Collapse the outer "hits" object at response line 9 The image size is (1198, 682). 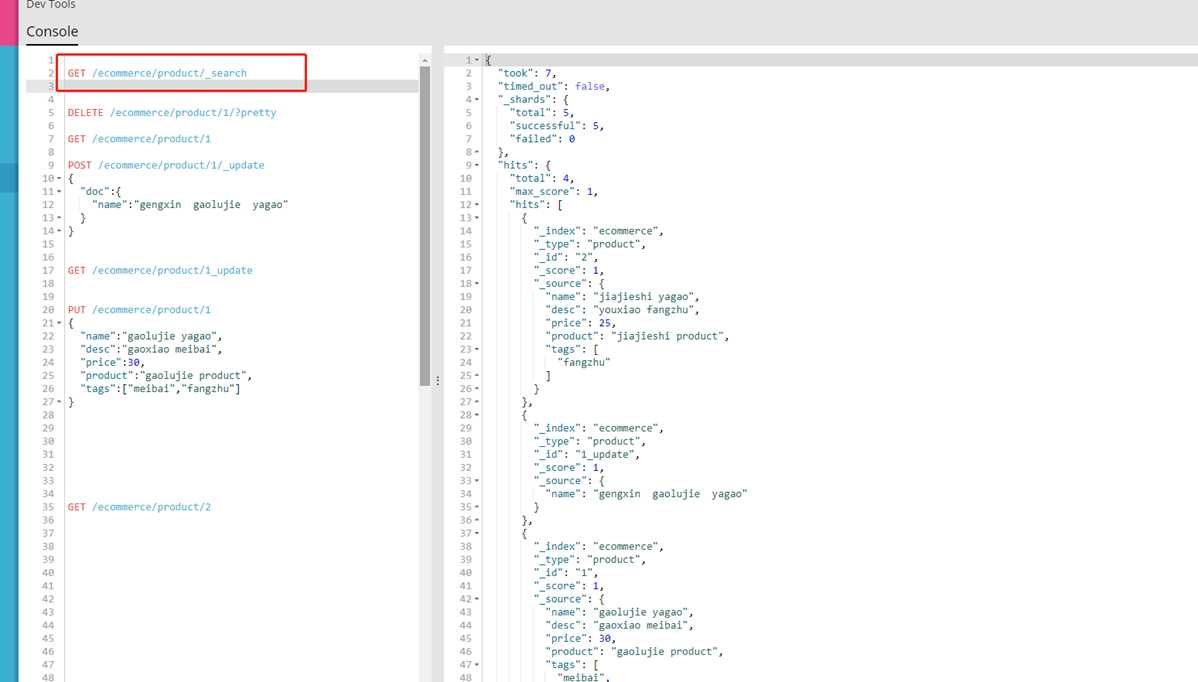[x=478, y=165]
